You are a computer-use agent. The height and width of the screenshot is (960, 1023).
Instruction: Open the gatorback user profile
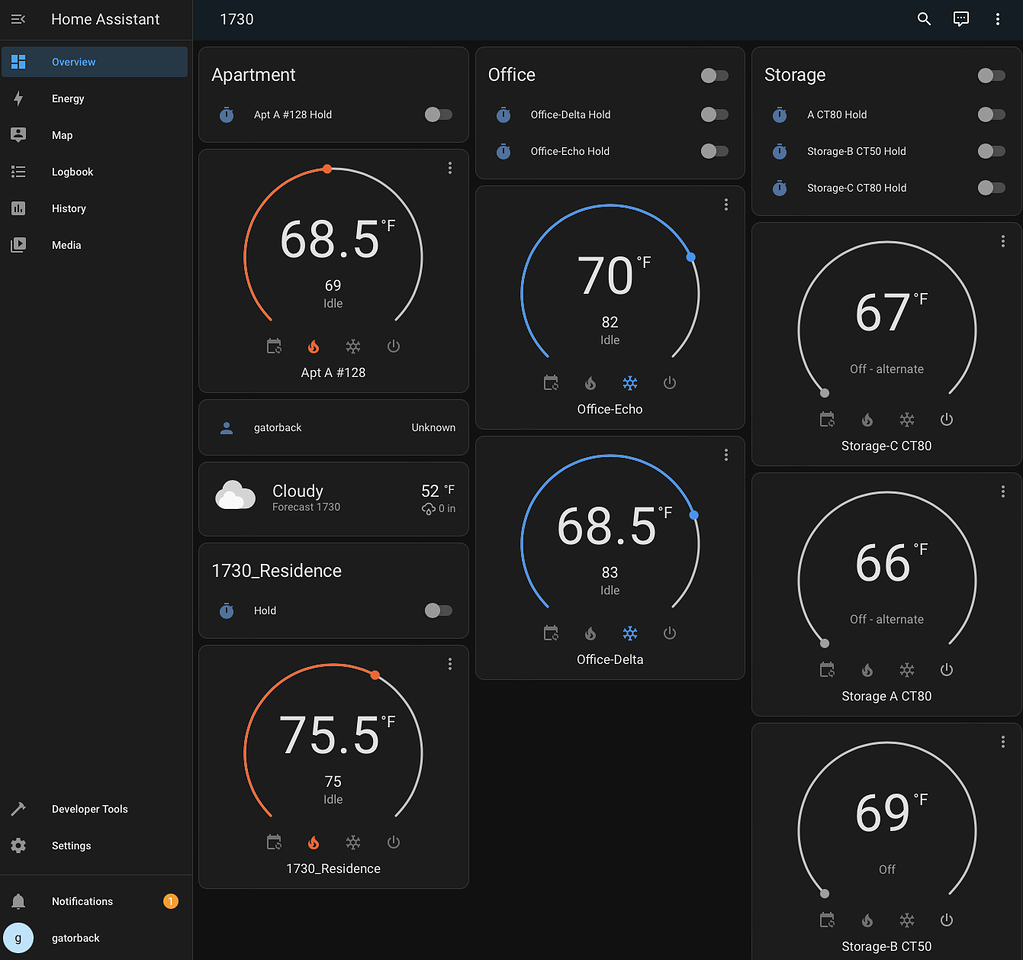point(75,938)
